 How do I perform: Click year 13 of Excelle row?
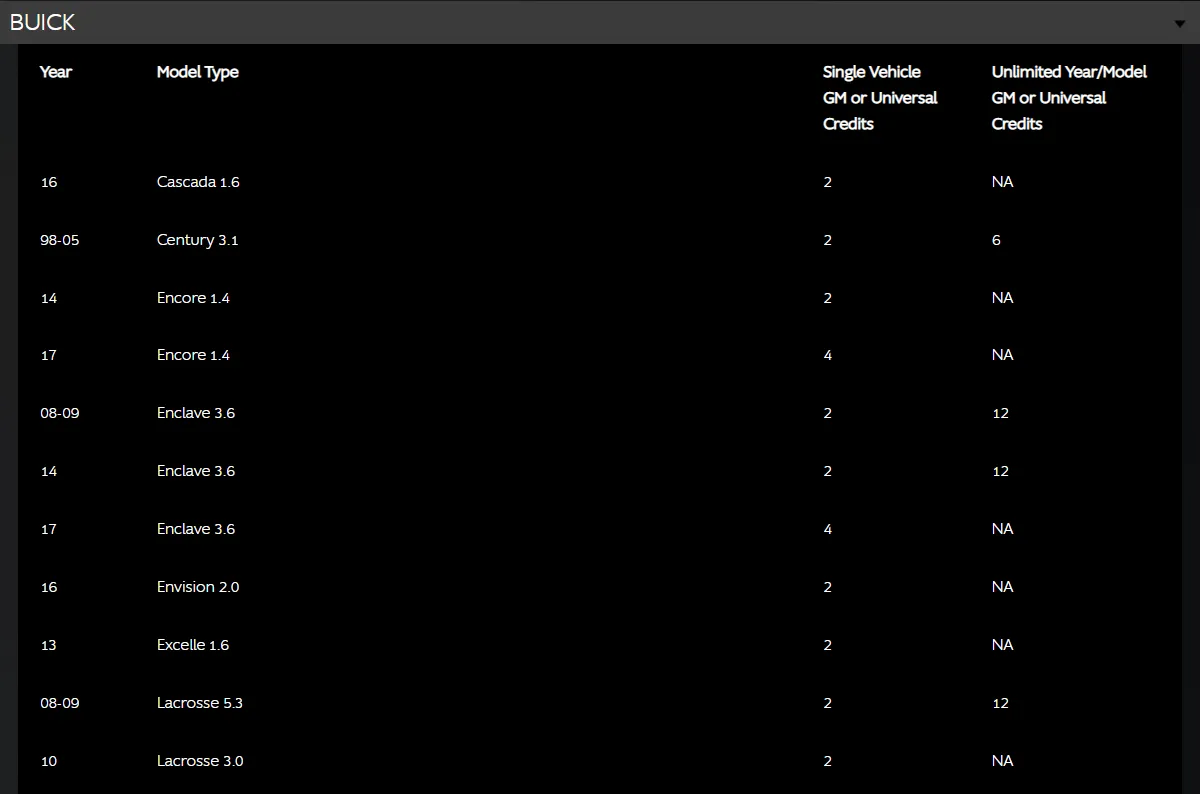click(49, 645)
